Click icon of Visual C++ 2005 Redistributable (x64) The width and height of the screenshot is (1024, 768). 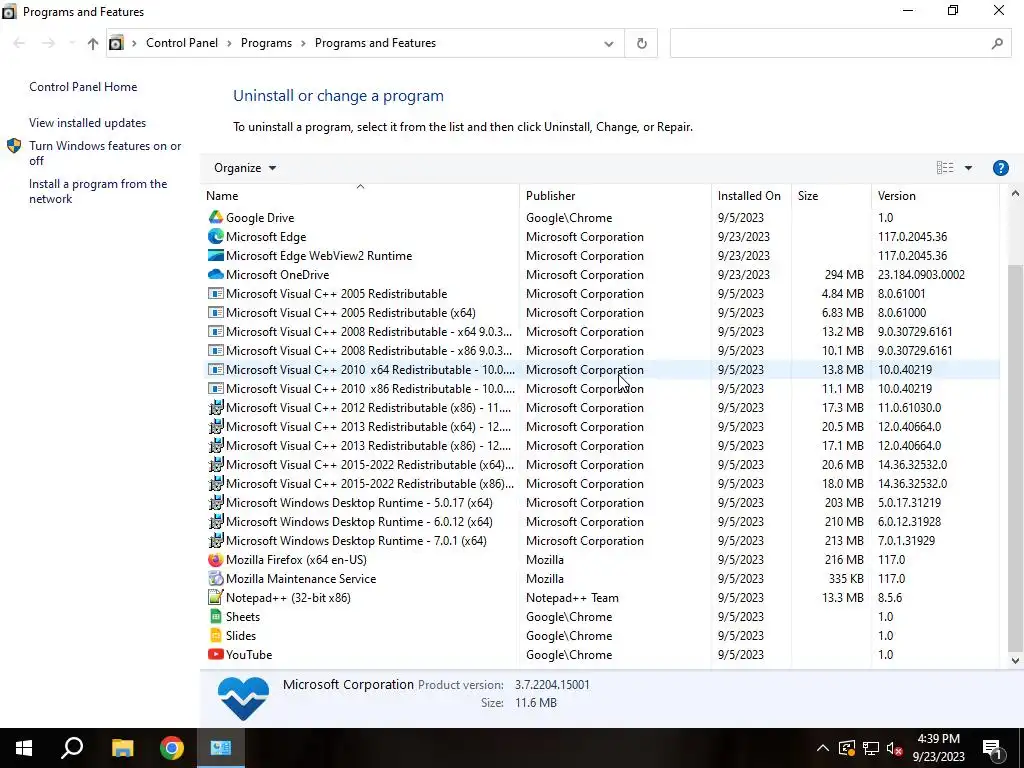coord(216,313)
